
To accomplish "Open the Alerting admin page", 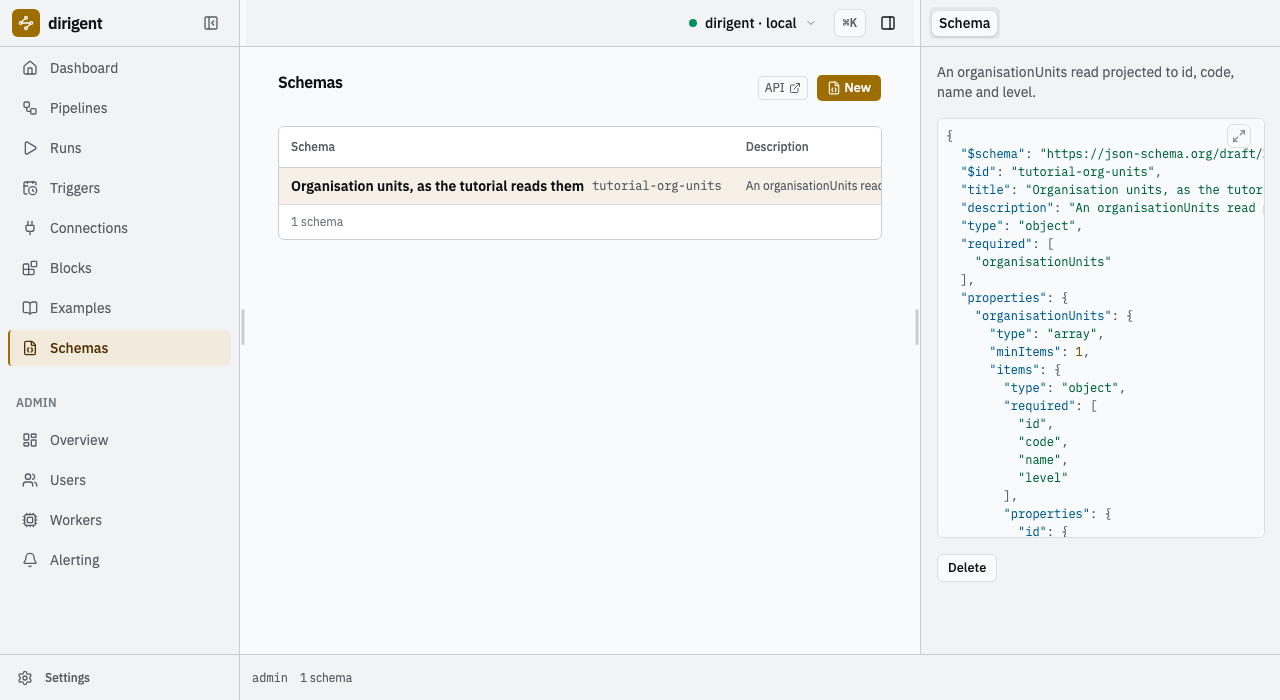I will point(119,560).
